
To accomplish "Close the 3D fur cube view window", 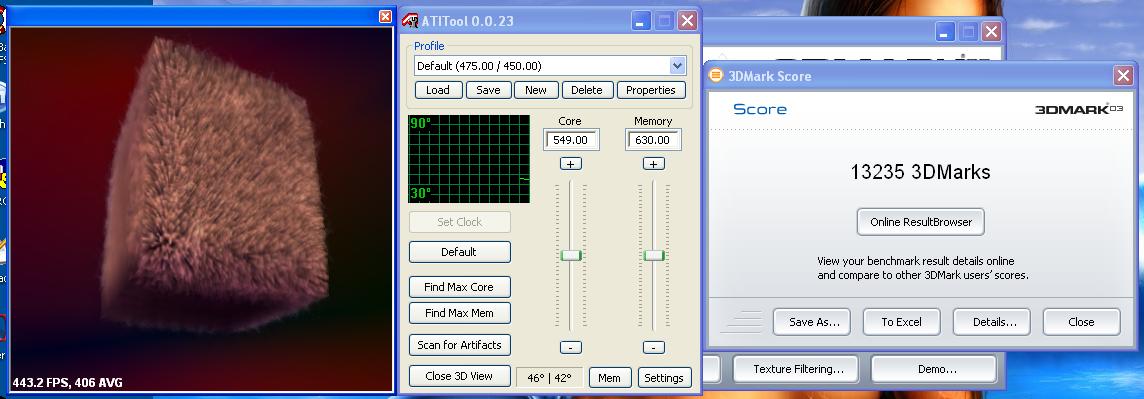I will [385, 16].
